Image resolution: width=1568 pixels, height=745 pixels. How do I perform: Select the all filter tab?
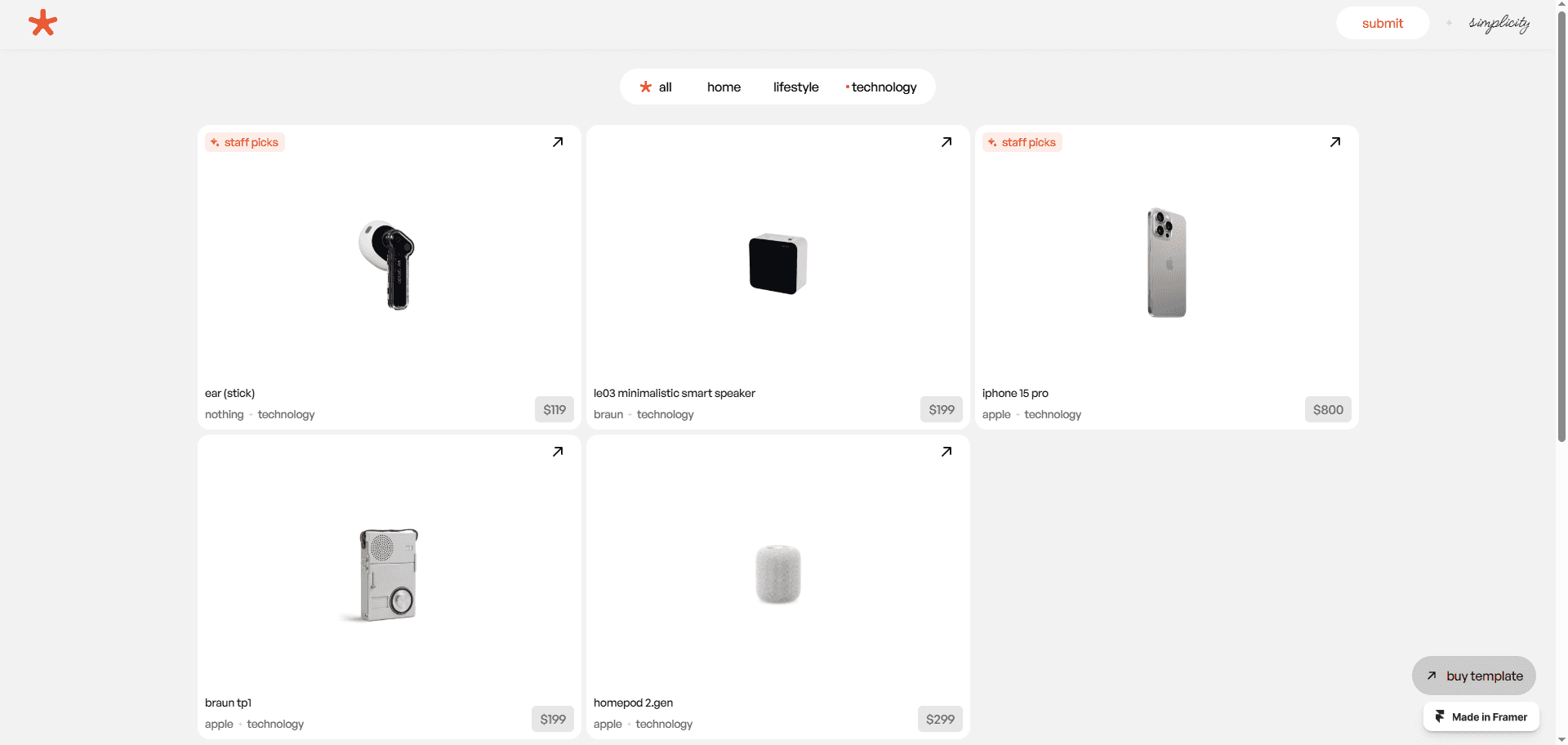pos(656,87)
